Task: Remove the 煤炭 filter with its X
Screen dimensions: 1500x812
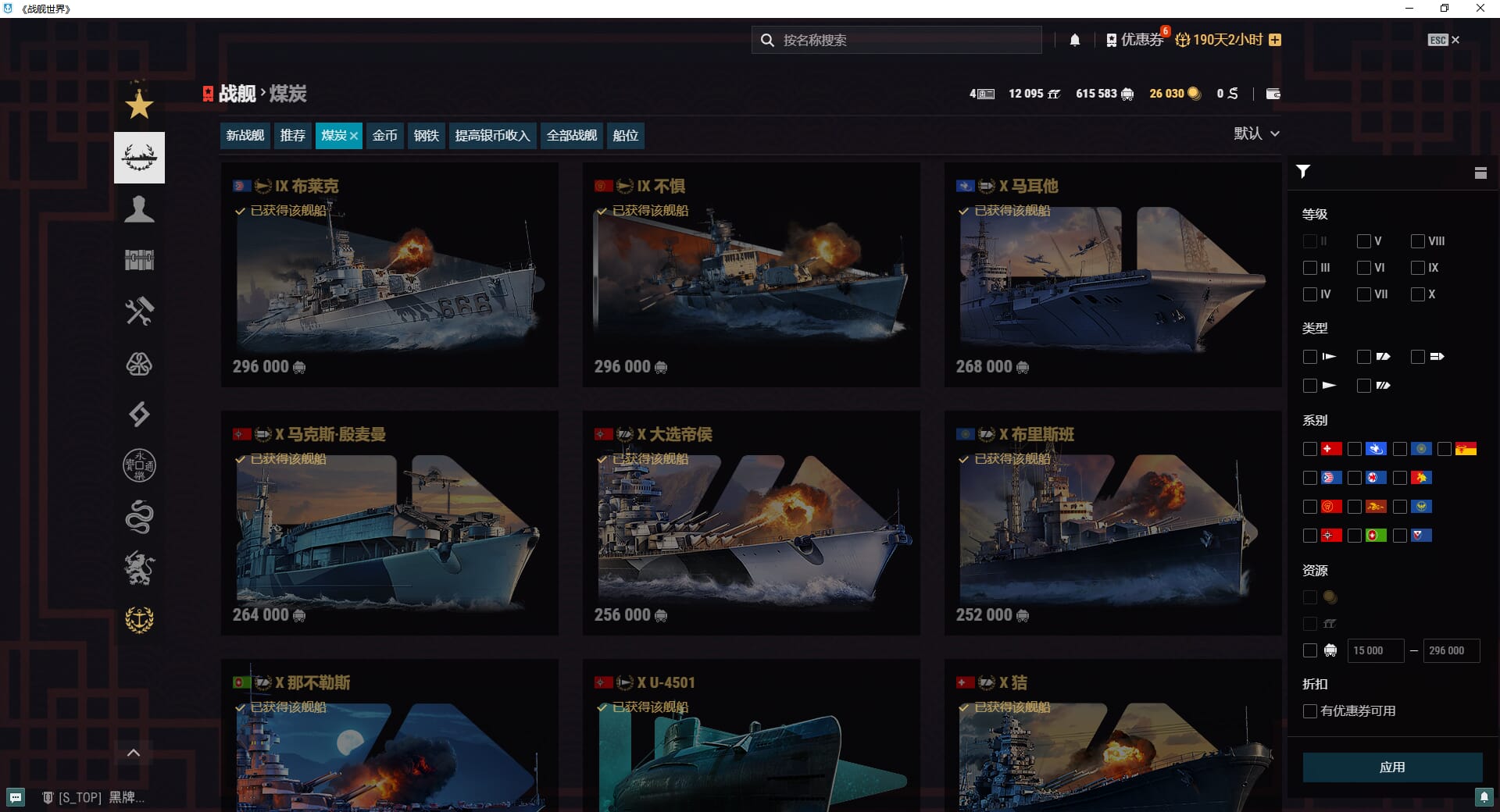Action: pos(354,136)
